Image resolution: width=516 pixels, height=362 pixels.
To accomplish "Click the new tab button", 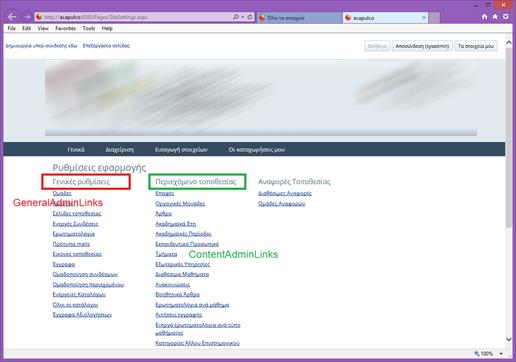I will [x=434, y=18].
